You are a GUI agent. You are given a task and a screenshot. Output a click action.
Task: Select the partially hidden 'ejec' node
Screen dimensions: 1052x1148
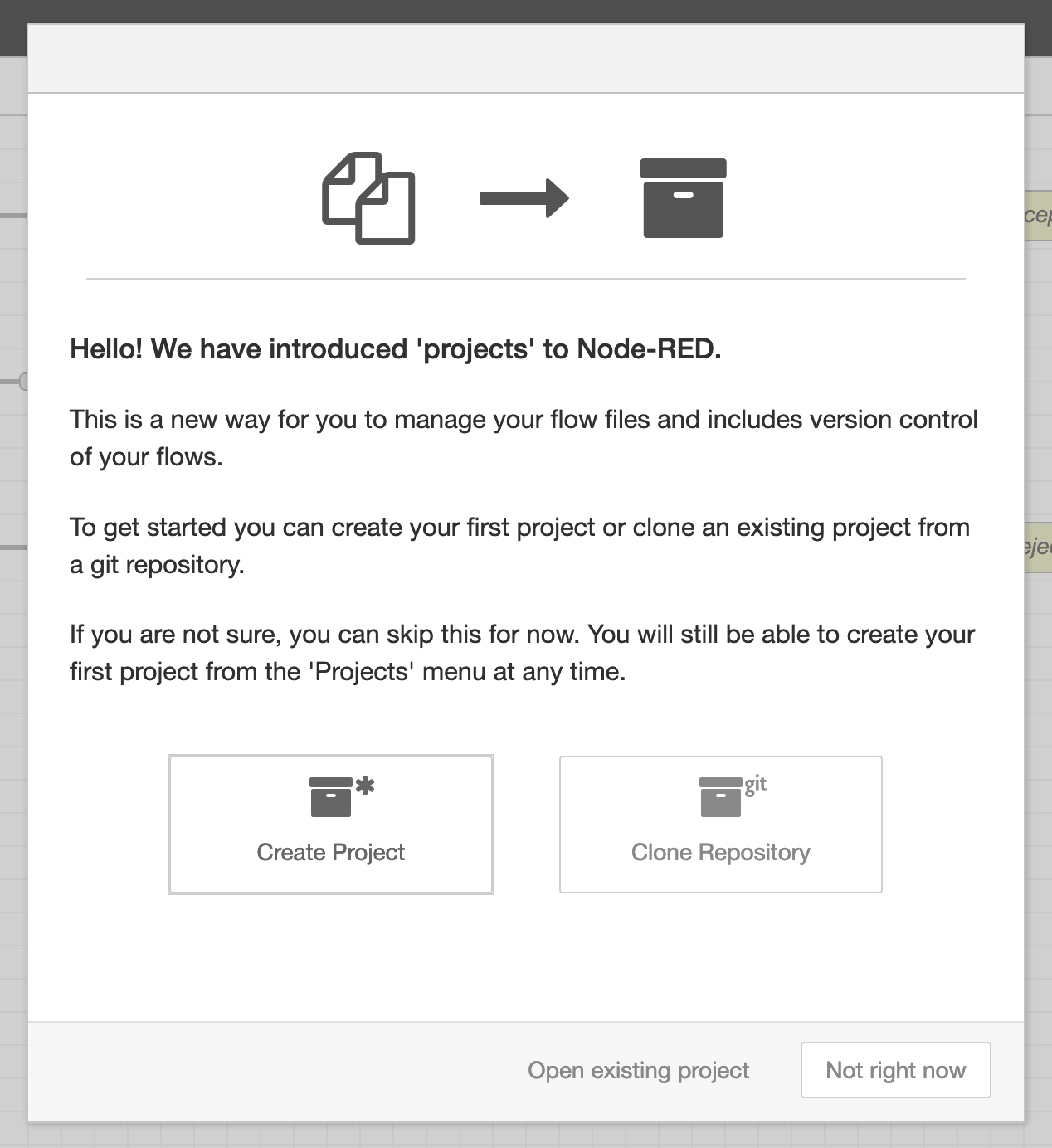1039,547
